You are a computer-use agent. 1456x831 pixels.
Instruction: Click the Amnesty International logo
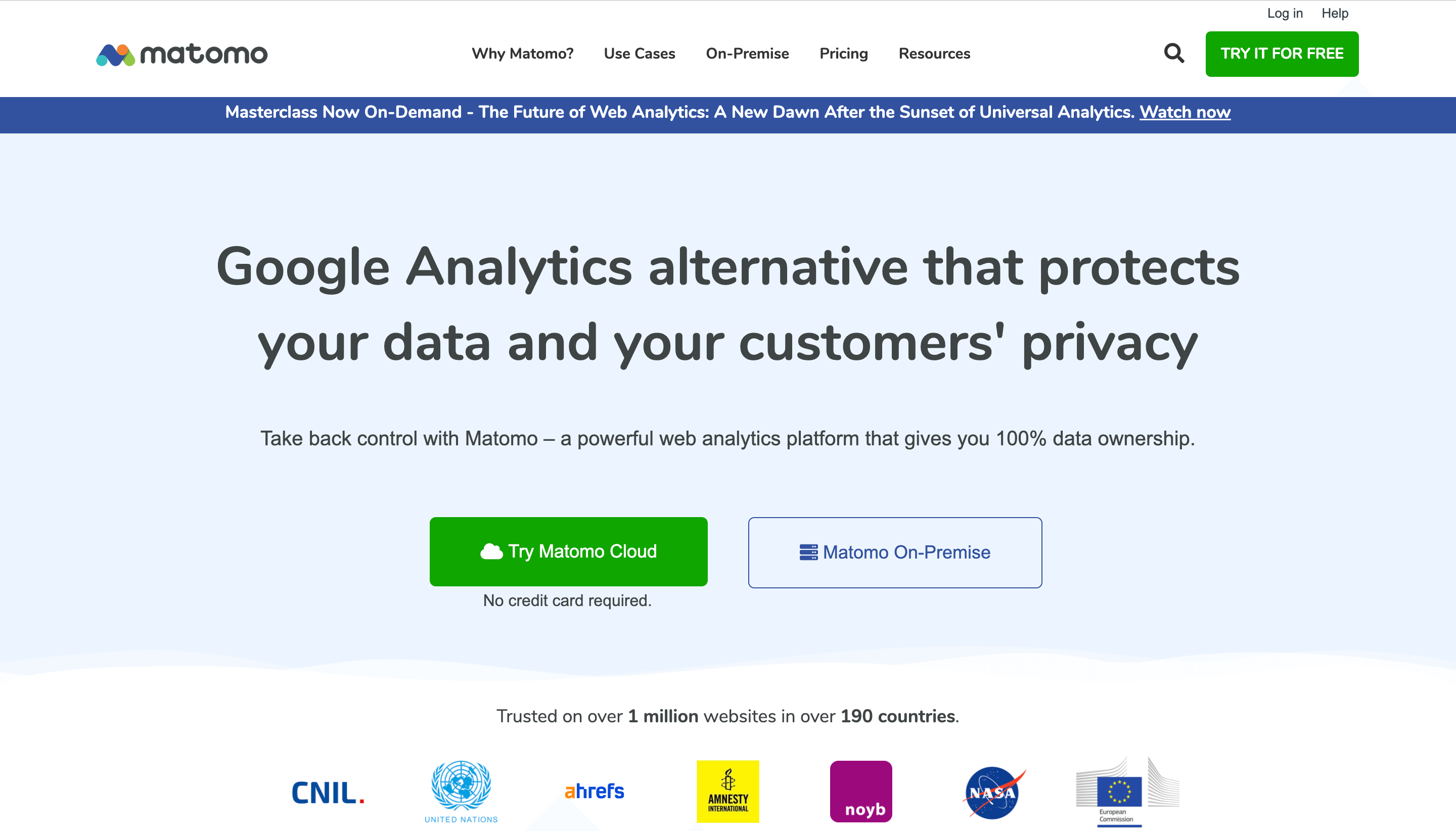click(727, 791)
